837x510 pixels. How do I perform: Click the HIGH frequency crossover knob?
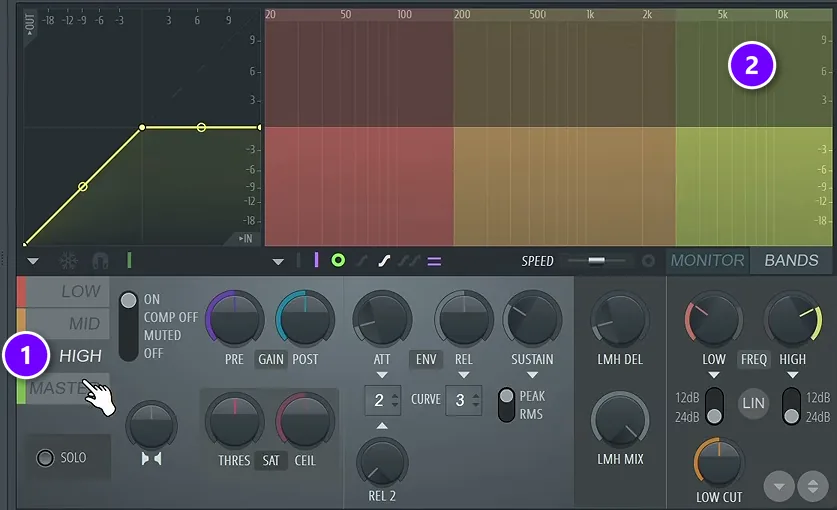[x=793, y=319]
